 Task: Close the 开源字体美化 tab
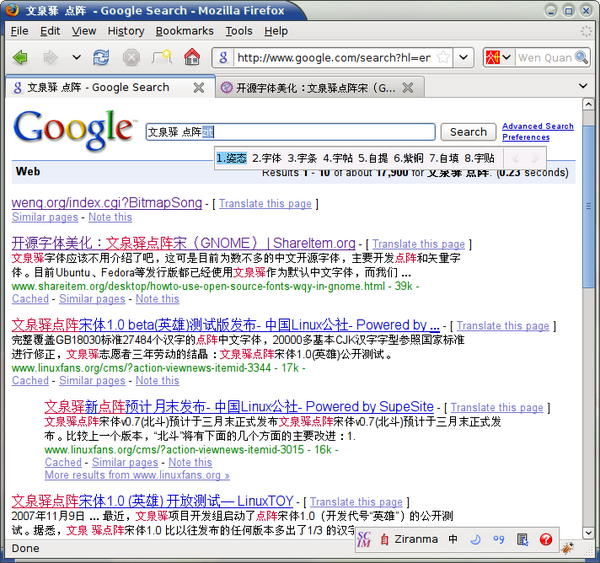[408, 88]
